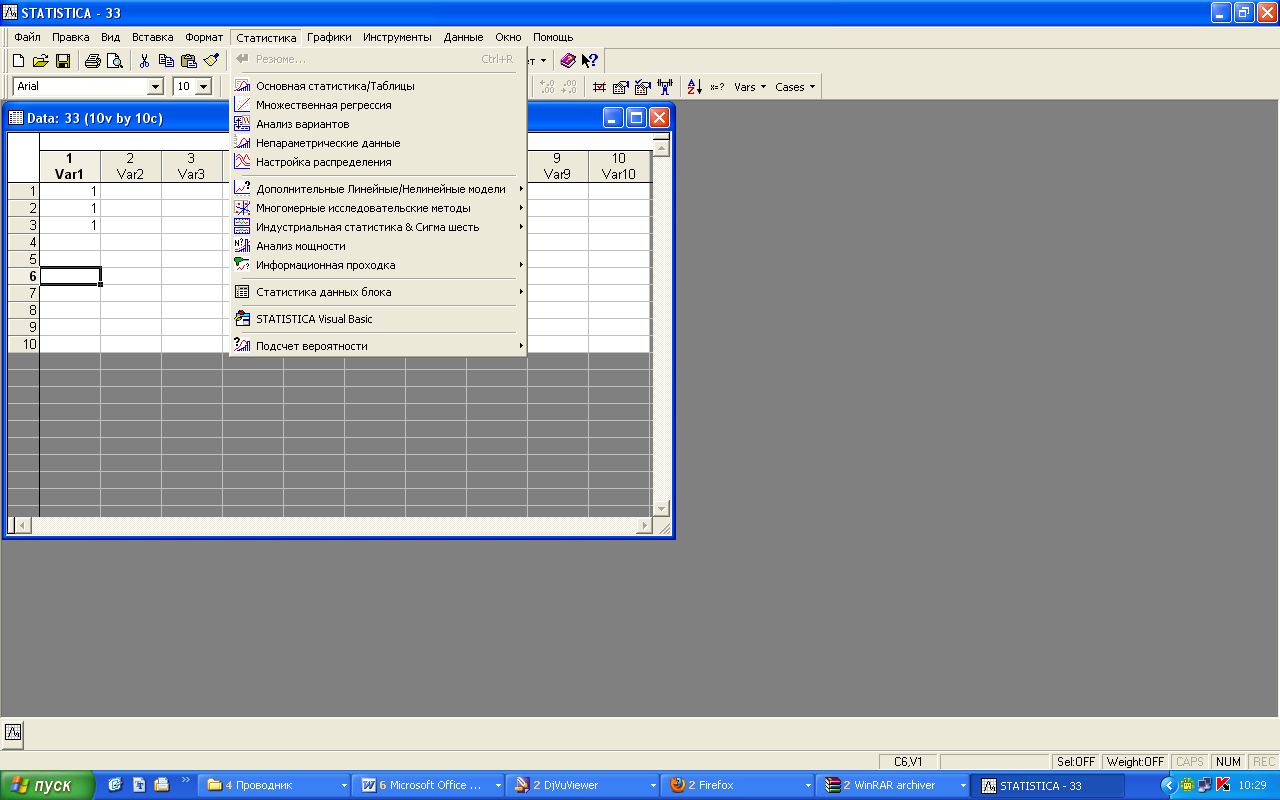This screenshot has width=1280, height=800.
Task: Choose Множественная регрессия menu entry
Action: 379,105
